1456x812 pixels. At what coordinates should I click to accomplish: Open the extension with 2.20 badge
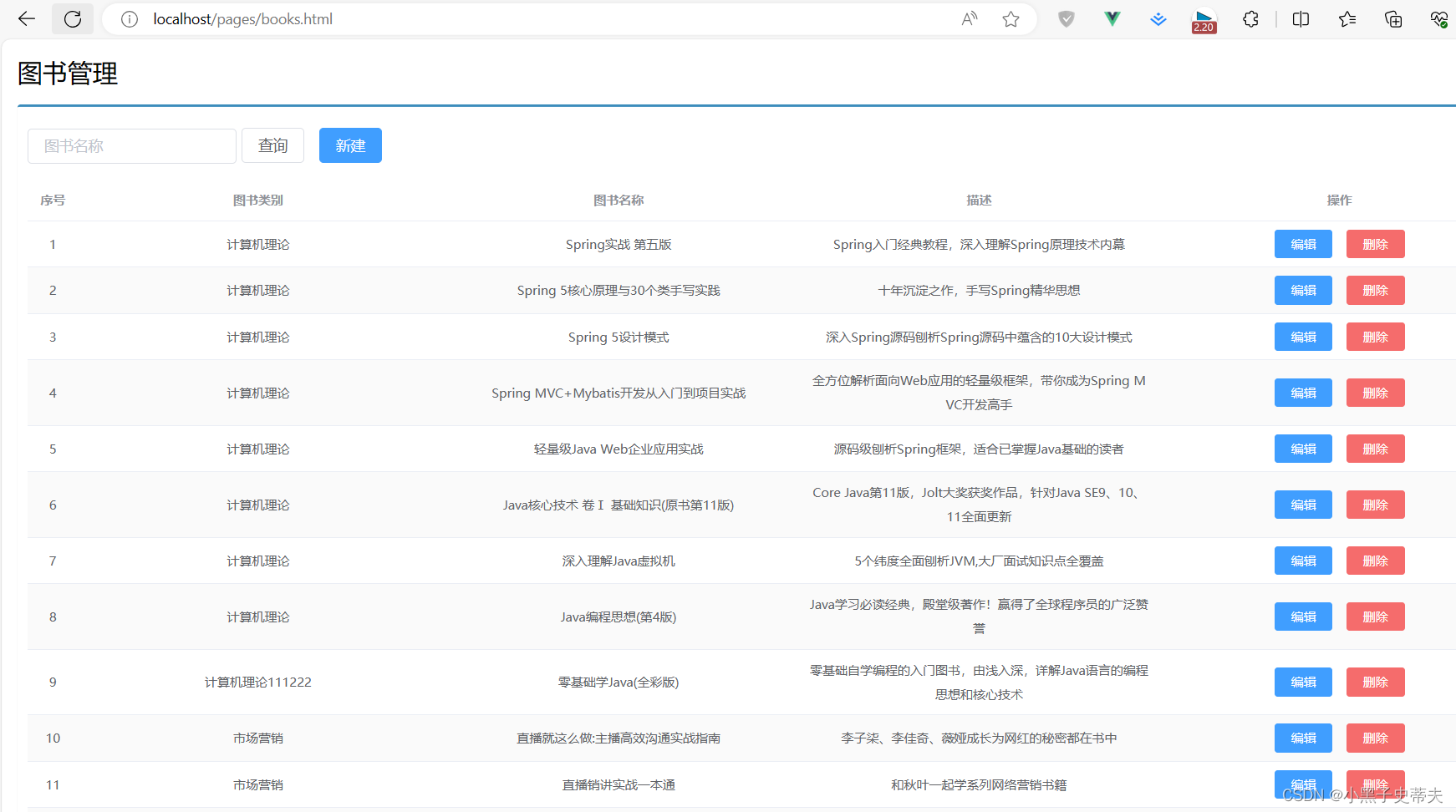(1204, 20)
